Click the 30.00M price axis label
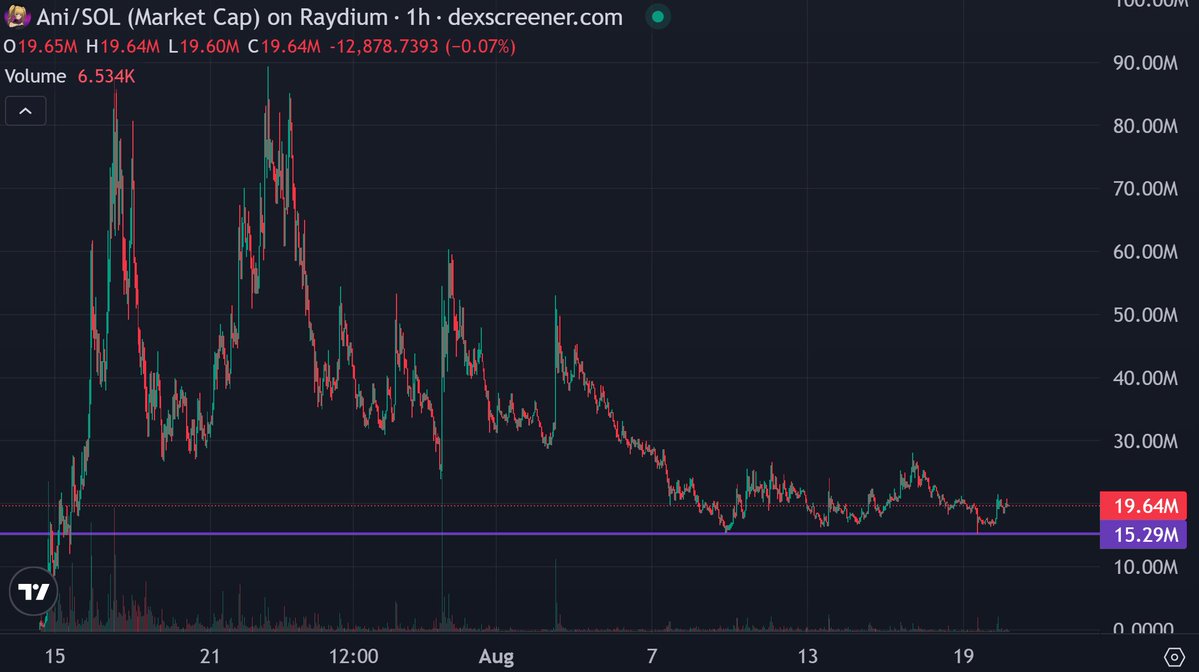 pos(1145,441)
